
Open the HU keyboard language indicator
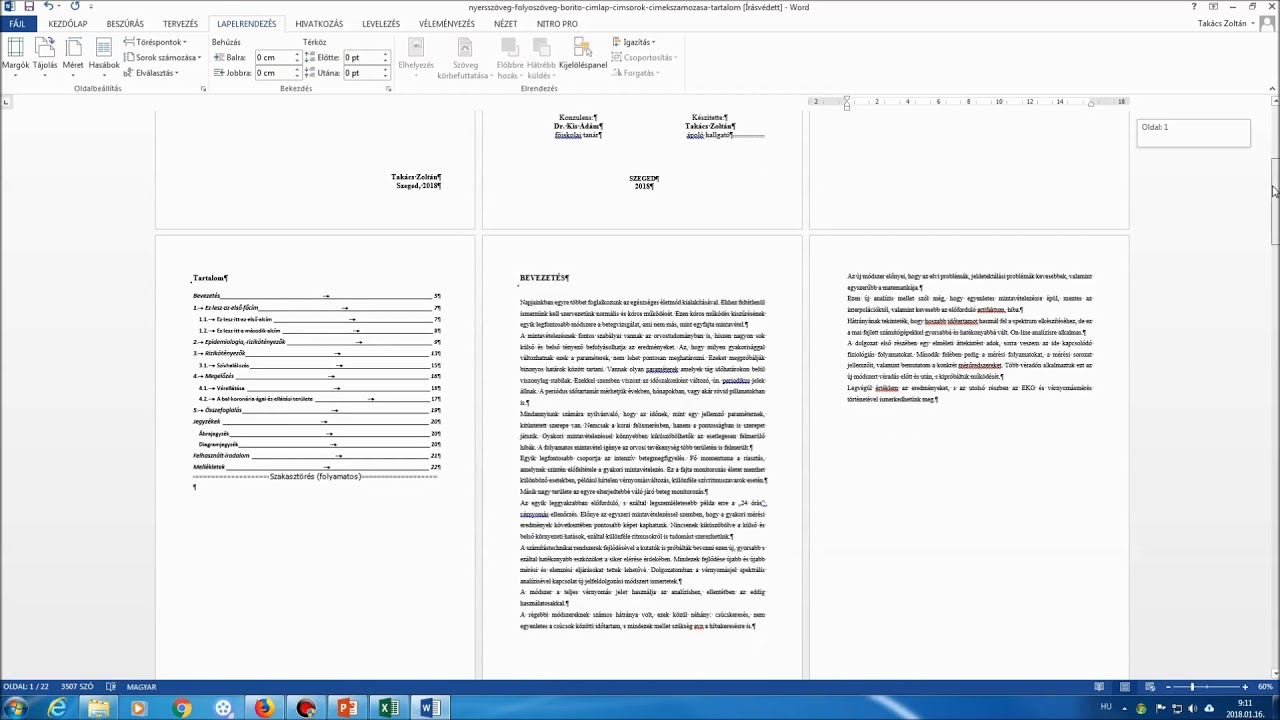point(1106,708)
